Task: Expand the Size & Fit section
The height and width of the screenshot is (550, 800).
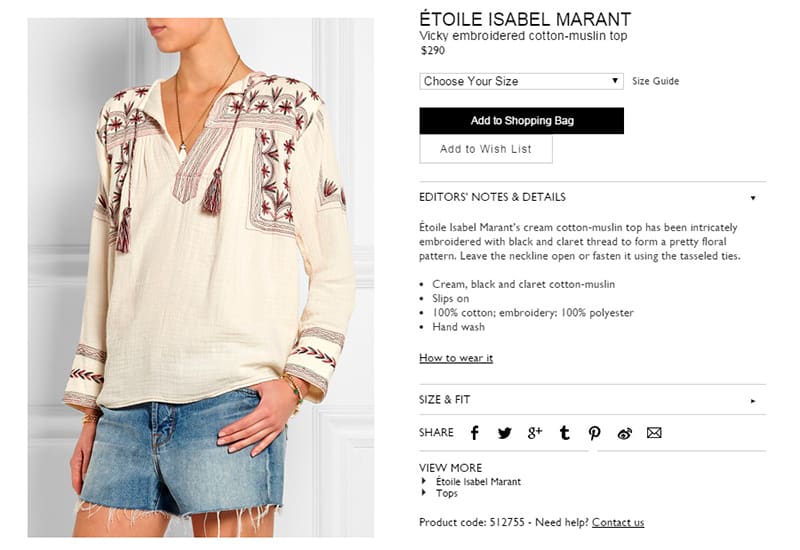Action: 592,399
